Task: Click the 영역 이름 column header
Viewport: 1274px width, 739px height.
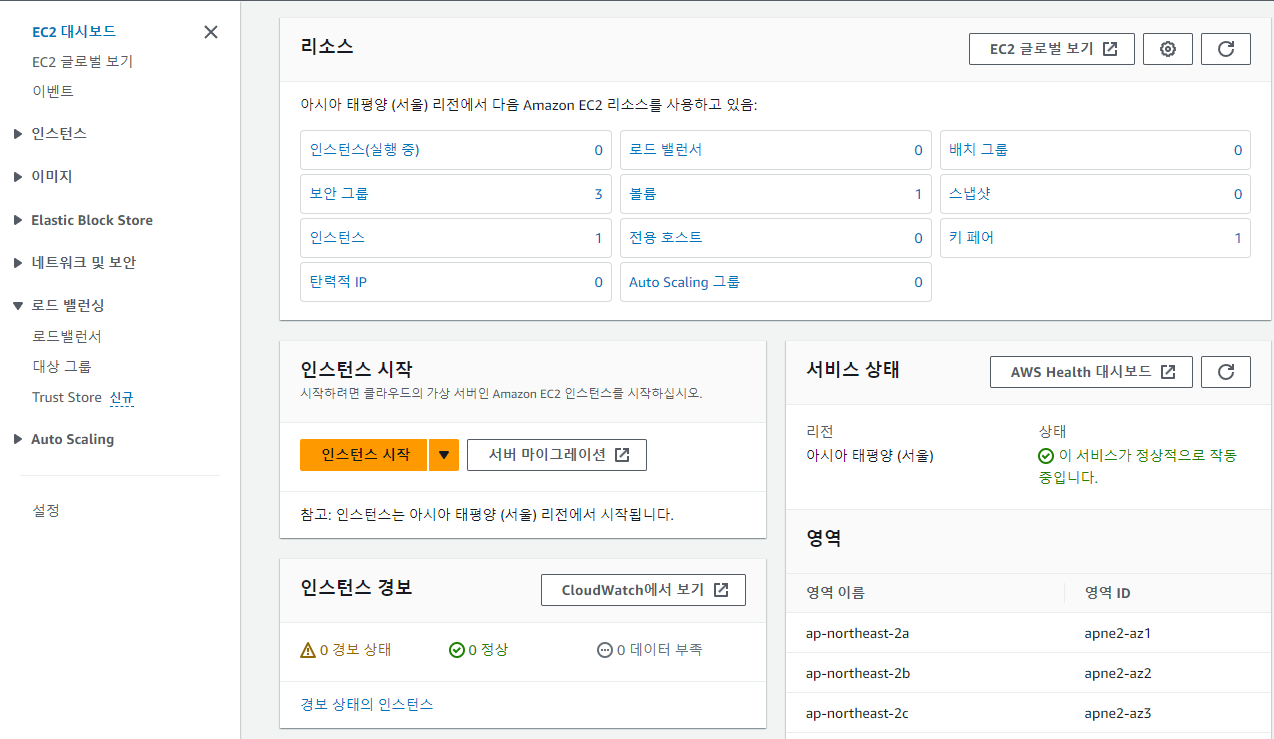Action: (x=835, y=593)
